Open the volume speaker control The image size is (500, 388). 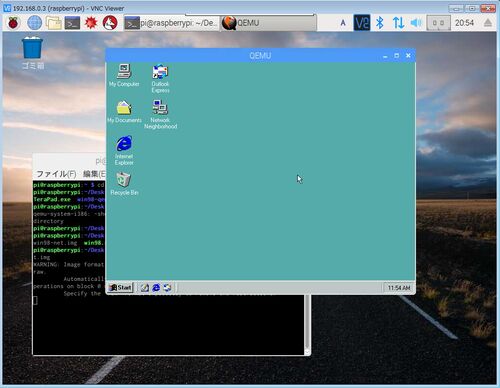coord(416,23)
